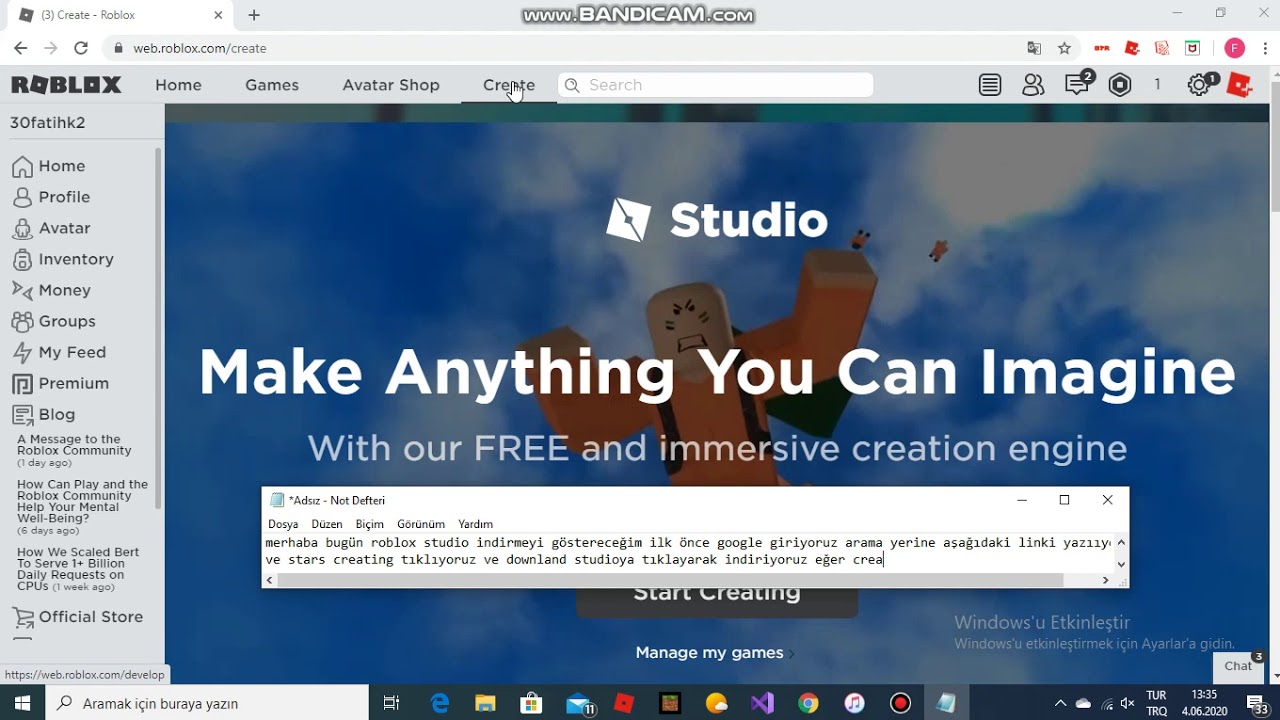Click the Groups icon in the sidebar
The image size is (1280, 720).
coord(22,321)
